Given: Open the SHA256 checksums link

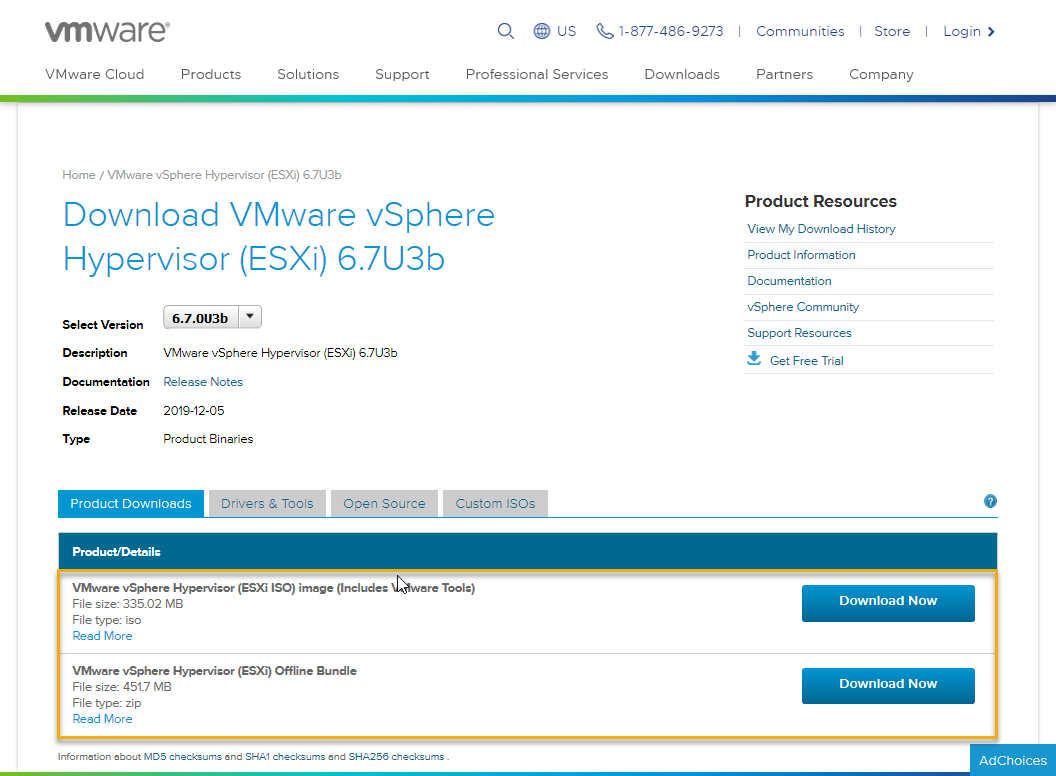Looking at the screenshot, I should coord(396,756).
